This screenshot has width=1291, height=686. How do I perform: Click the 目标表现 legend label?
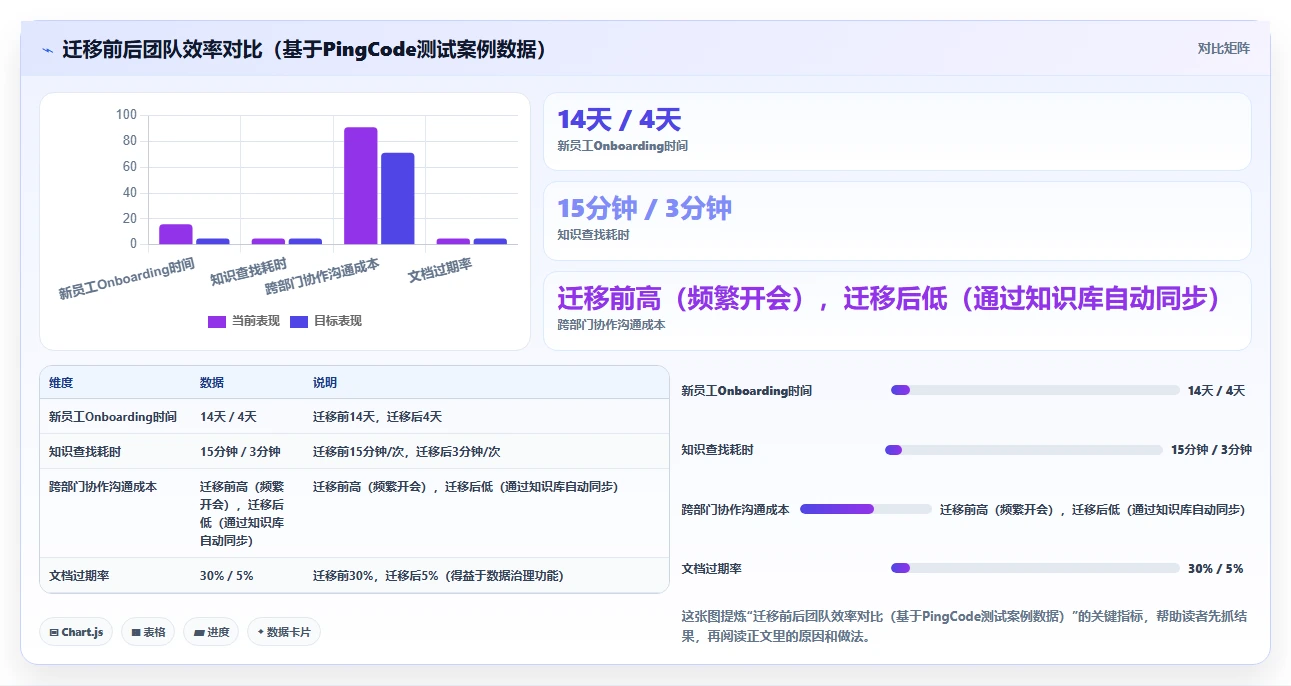point(338,321)
